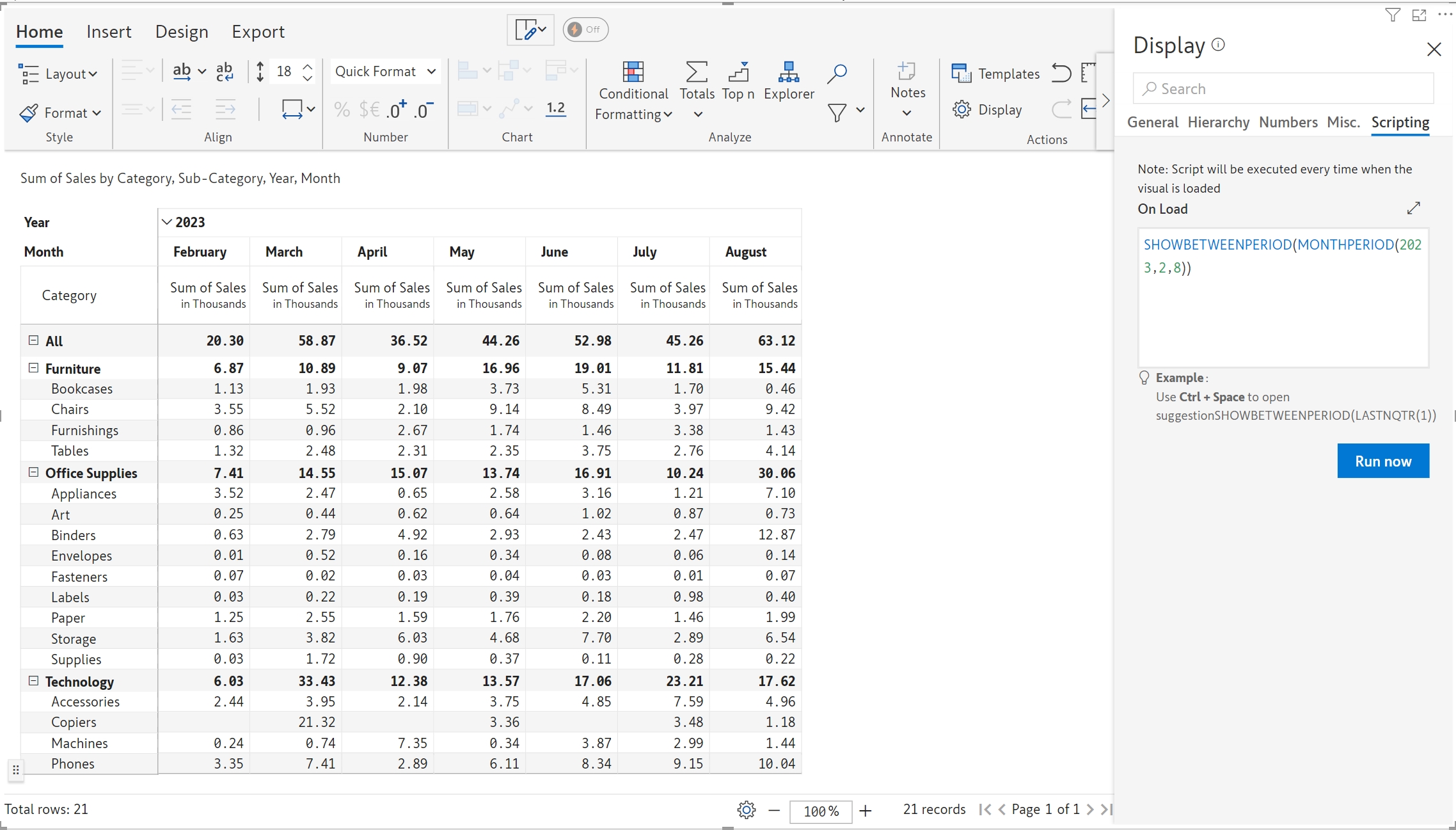This screenshot has height=830, width=1456.
Task: Expand the On Load script editor
Action: [x=1413, y=208]
